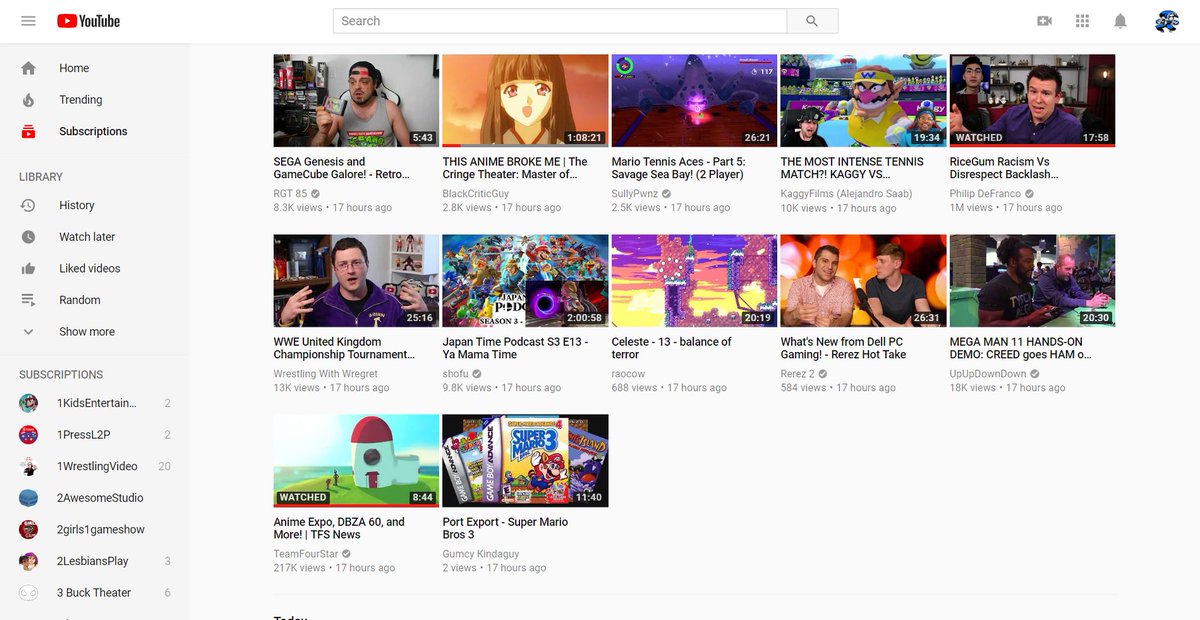Screen dimensions: 1200x620
Task: Open the Port Export Super Mario thumbnail
Action: (x=525, y=461)
